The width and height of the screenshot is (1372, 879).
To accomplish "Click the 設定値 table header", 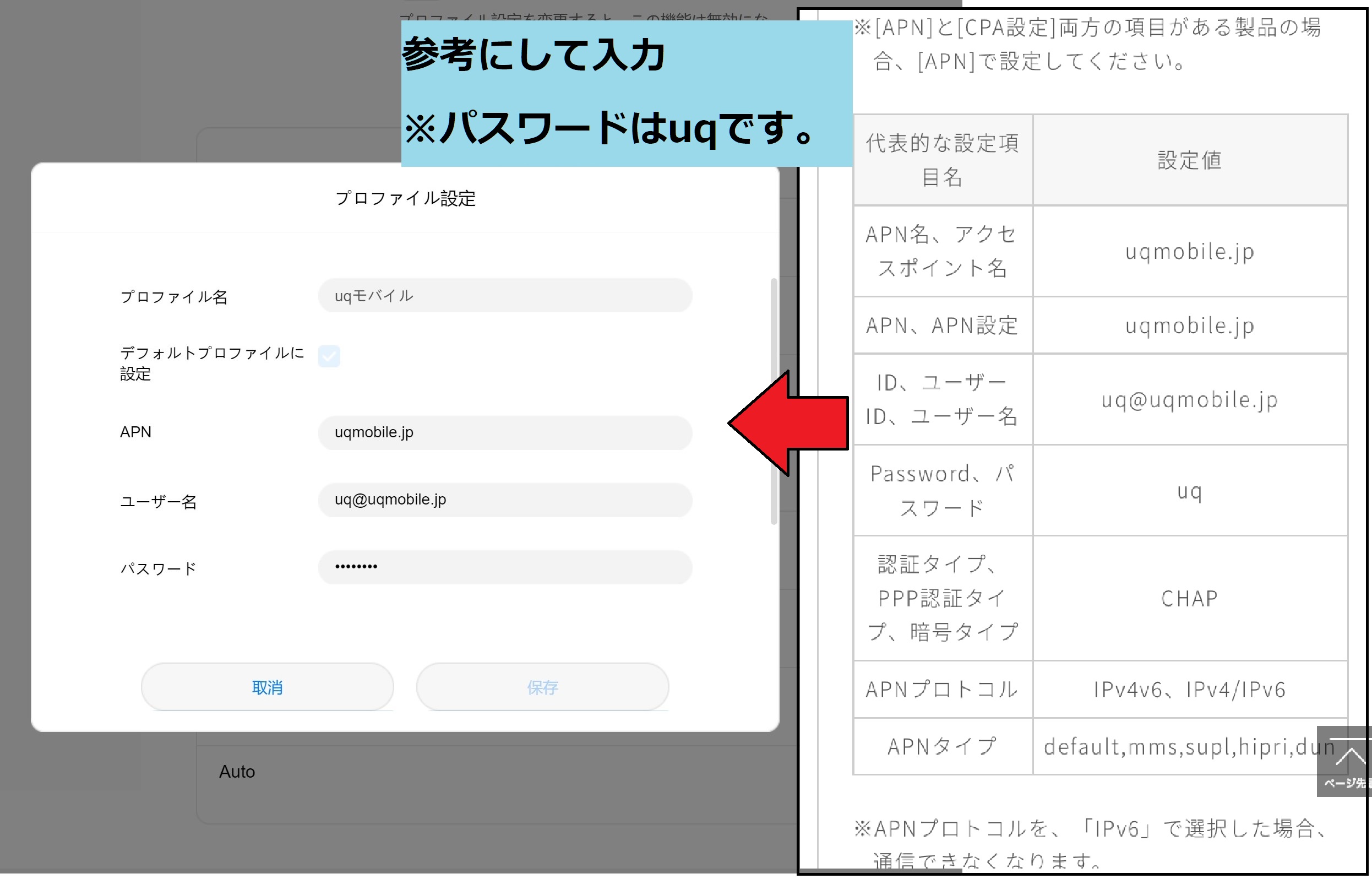I will [1189, 160].
